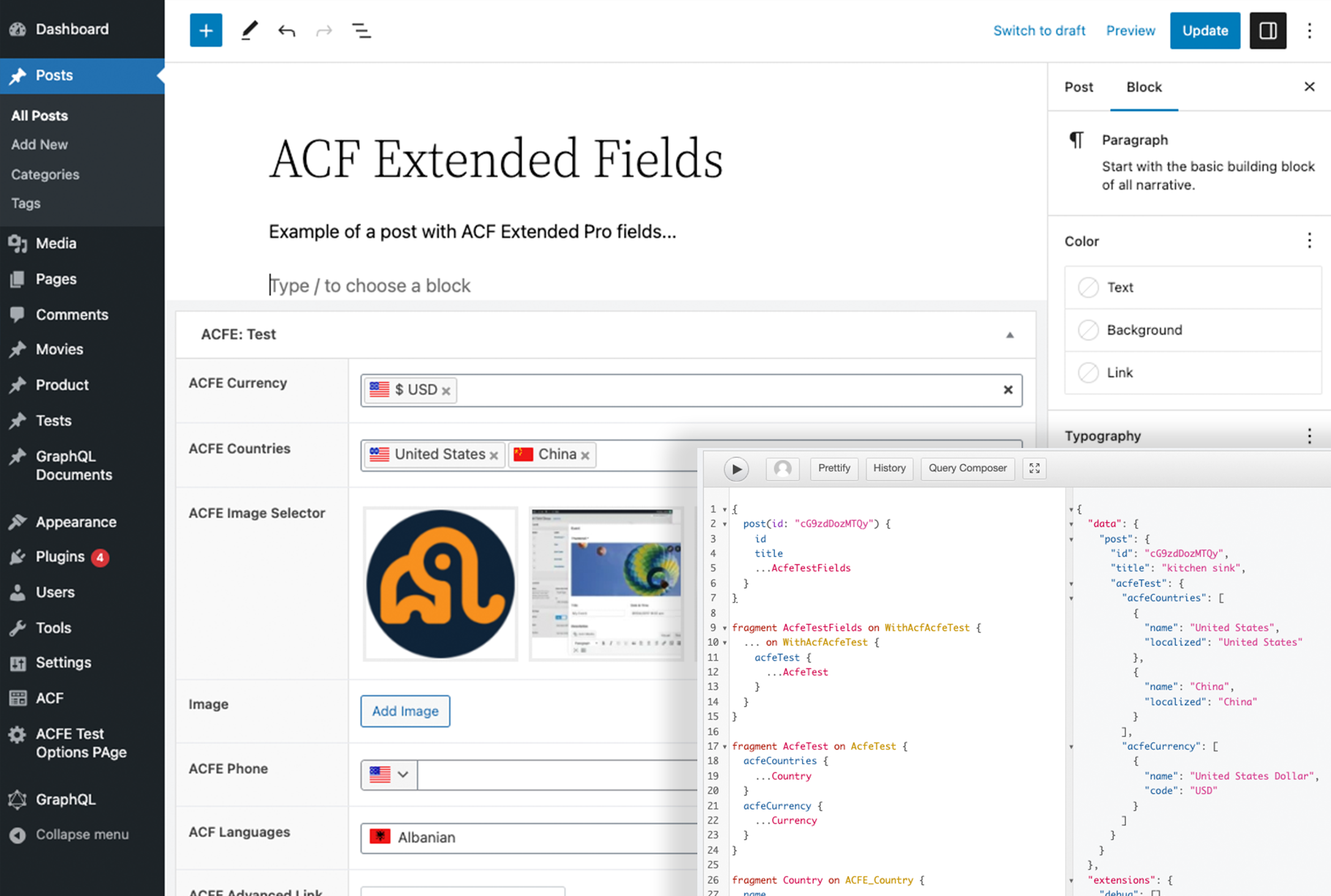Image resolution: width=1331 pixels, height=896 pixels.
Task: Select the pencil Tools icon
Action: click(x=249, y=30)
